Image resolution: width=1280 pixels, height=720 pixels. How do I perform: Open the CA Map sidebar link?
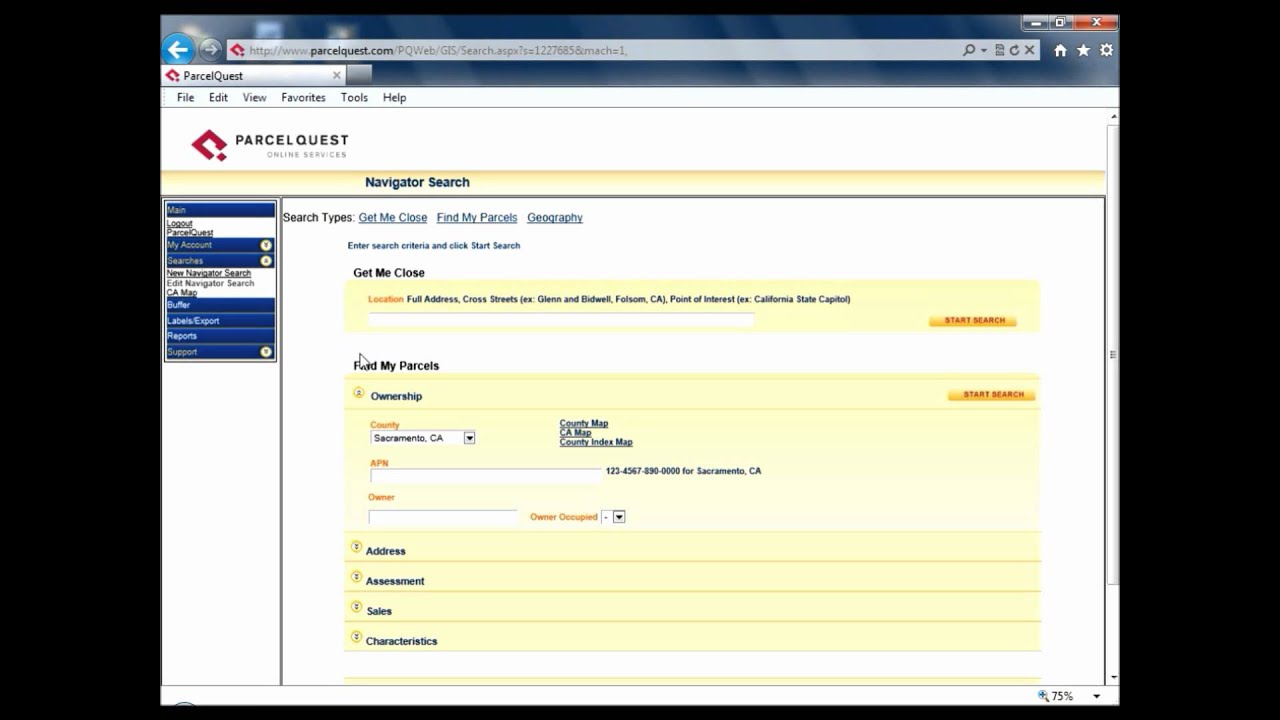pos(182,293)
